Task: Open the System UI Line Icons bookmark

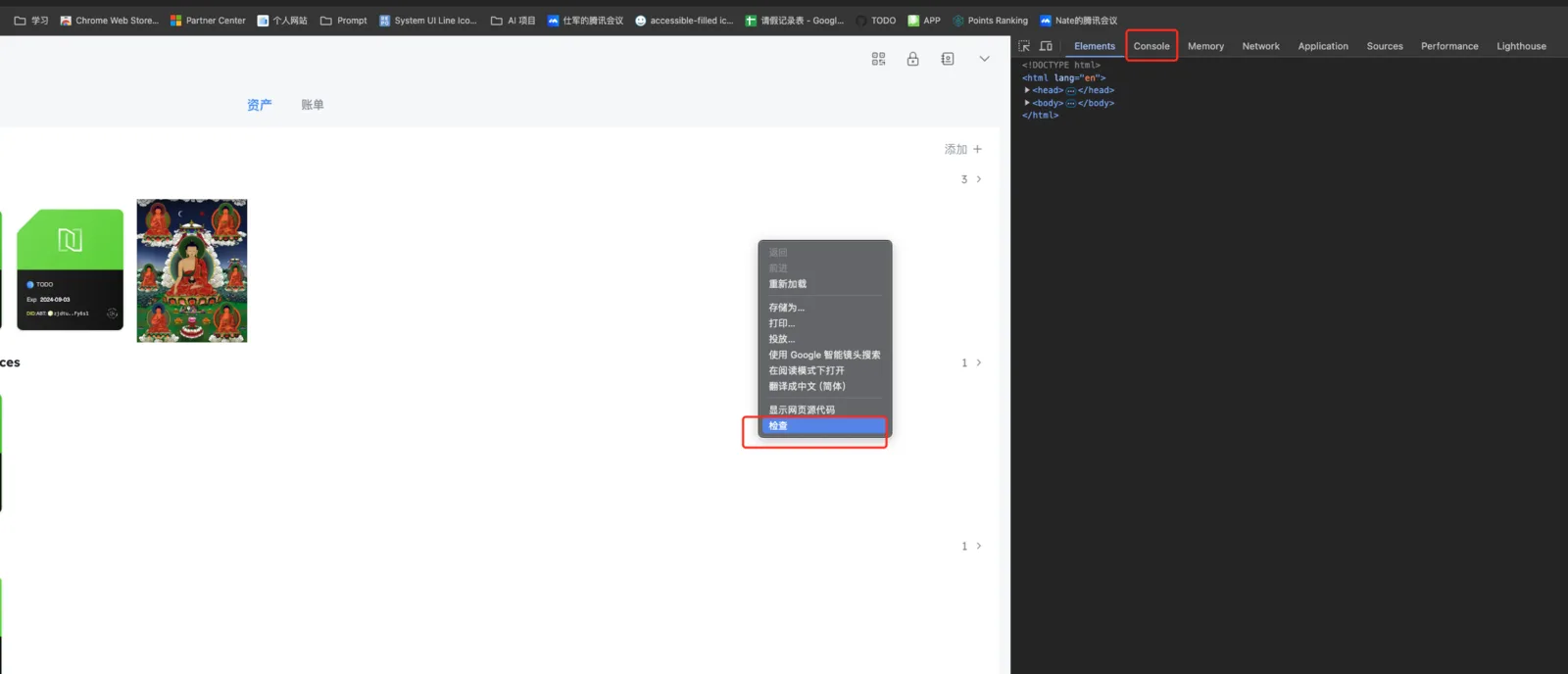Action: point(427,21)
